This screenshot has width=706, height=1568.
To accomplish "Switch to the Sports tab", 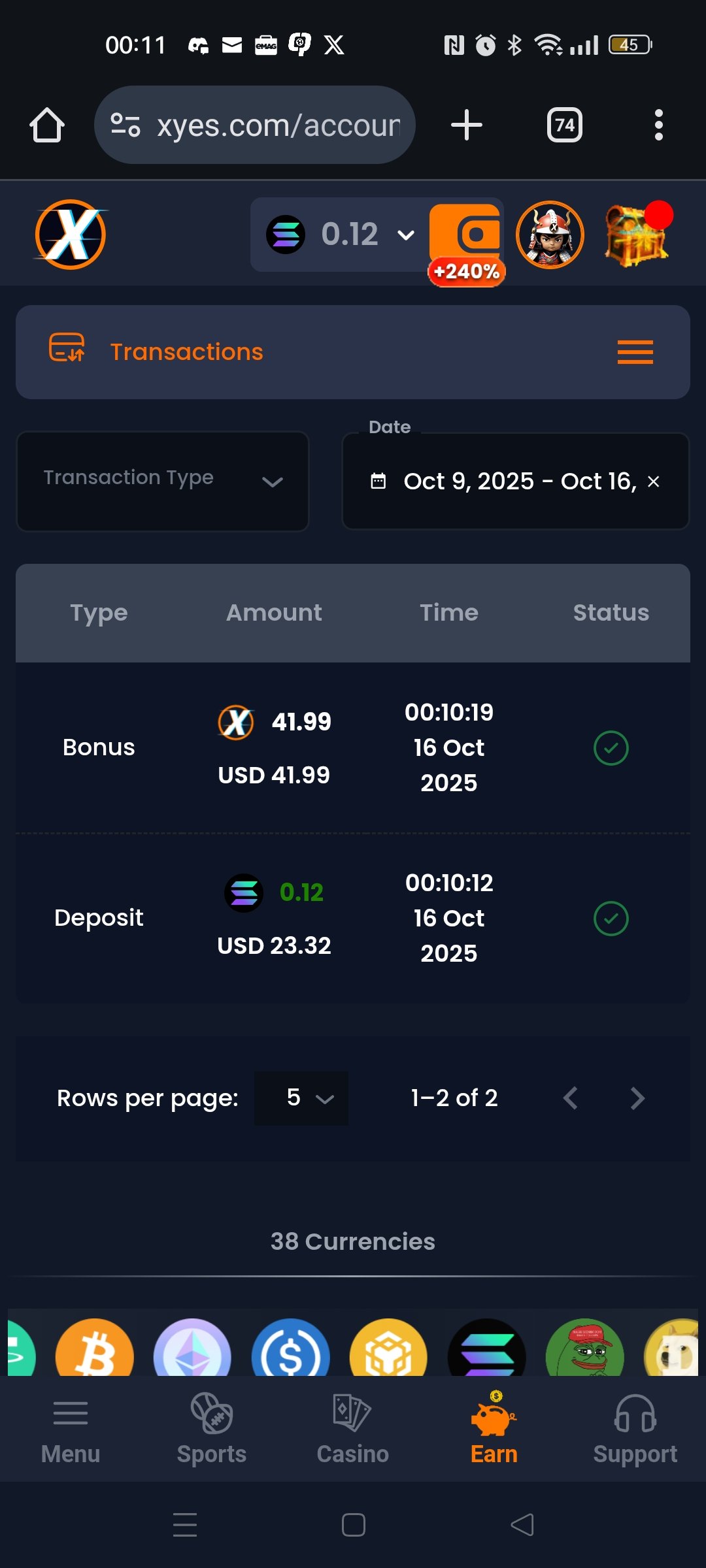I will 212,1429.
